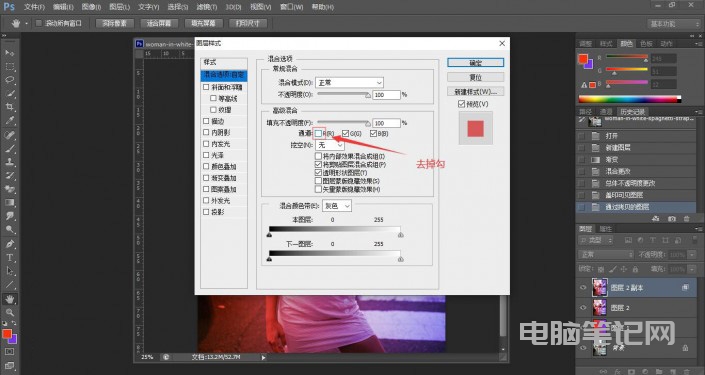Viewport: 705px width, 375px height.
Task: Switch to the 色板 tab
Action: (x=646, y=44)
